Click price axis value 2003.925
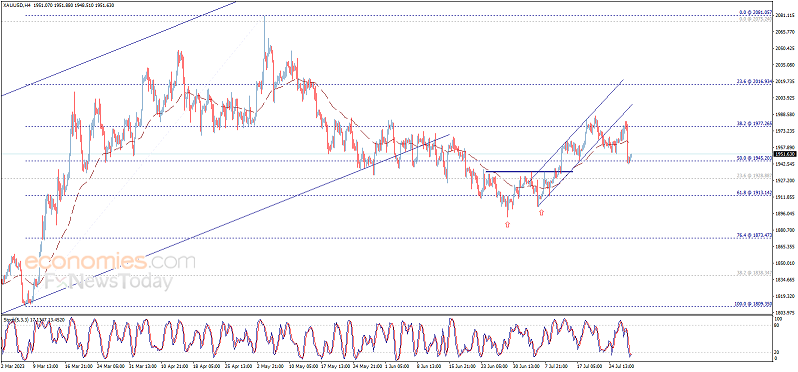Image resolution: width=798 pixels, height=372 pixels. (x=784, y=98)
